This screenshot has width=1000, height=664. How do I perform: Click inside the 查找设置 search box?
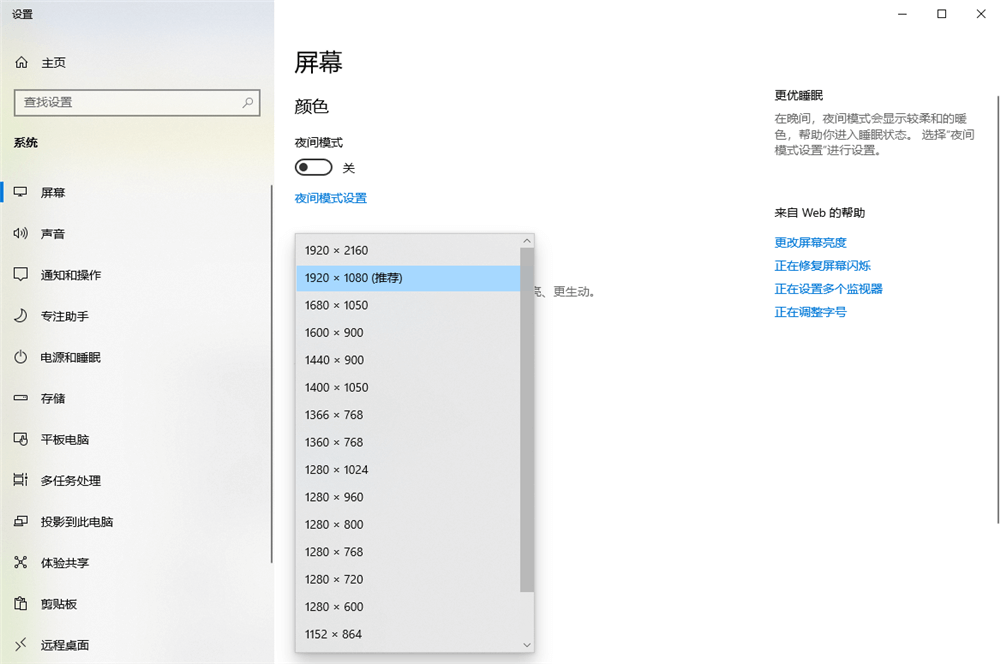pos(130,102)
